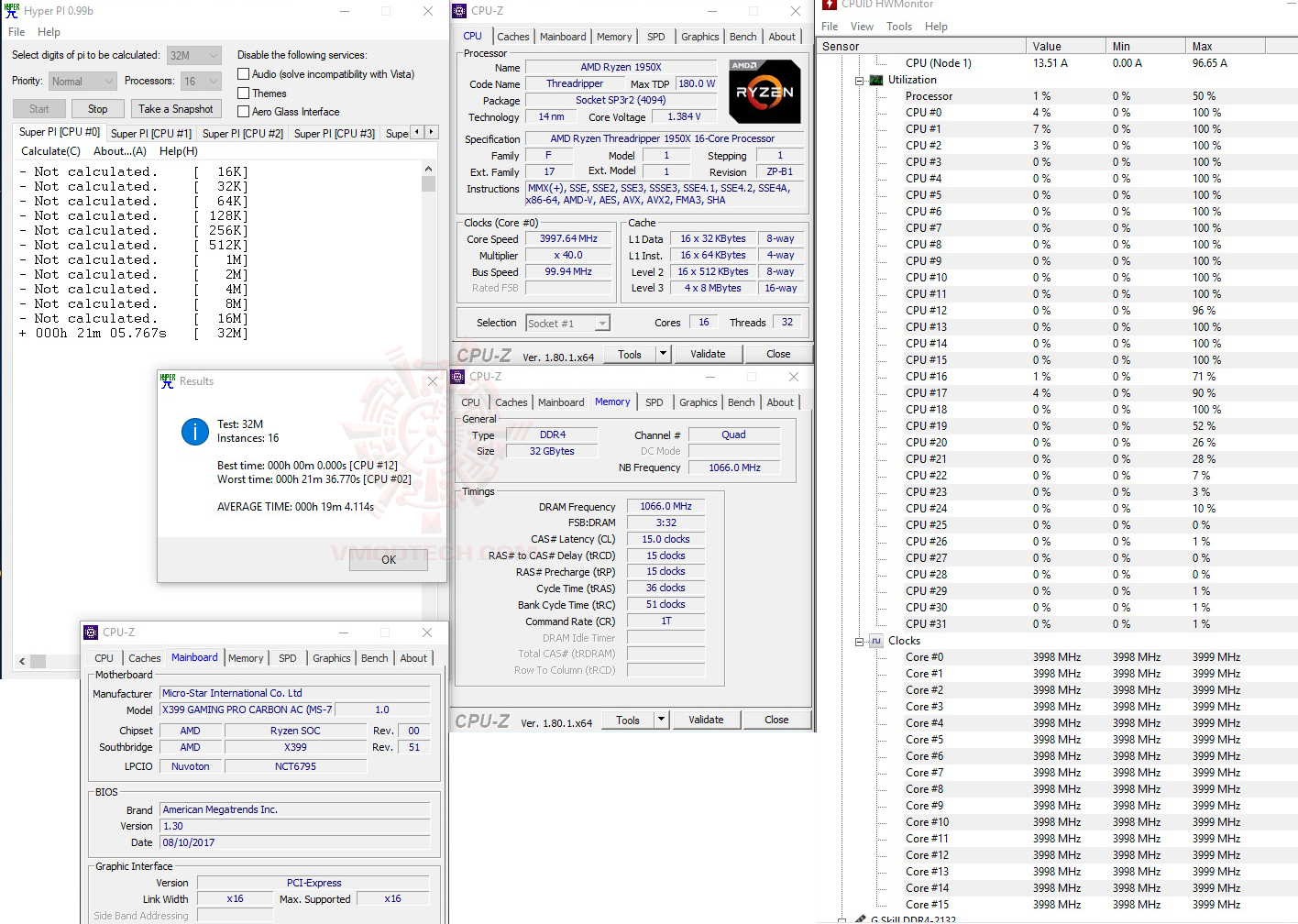Open the Processors dropdown set to 16
This screenshot has width=1298, height=924.
coord(201,81)
